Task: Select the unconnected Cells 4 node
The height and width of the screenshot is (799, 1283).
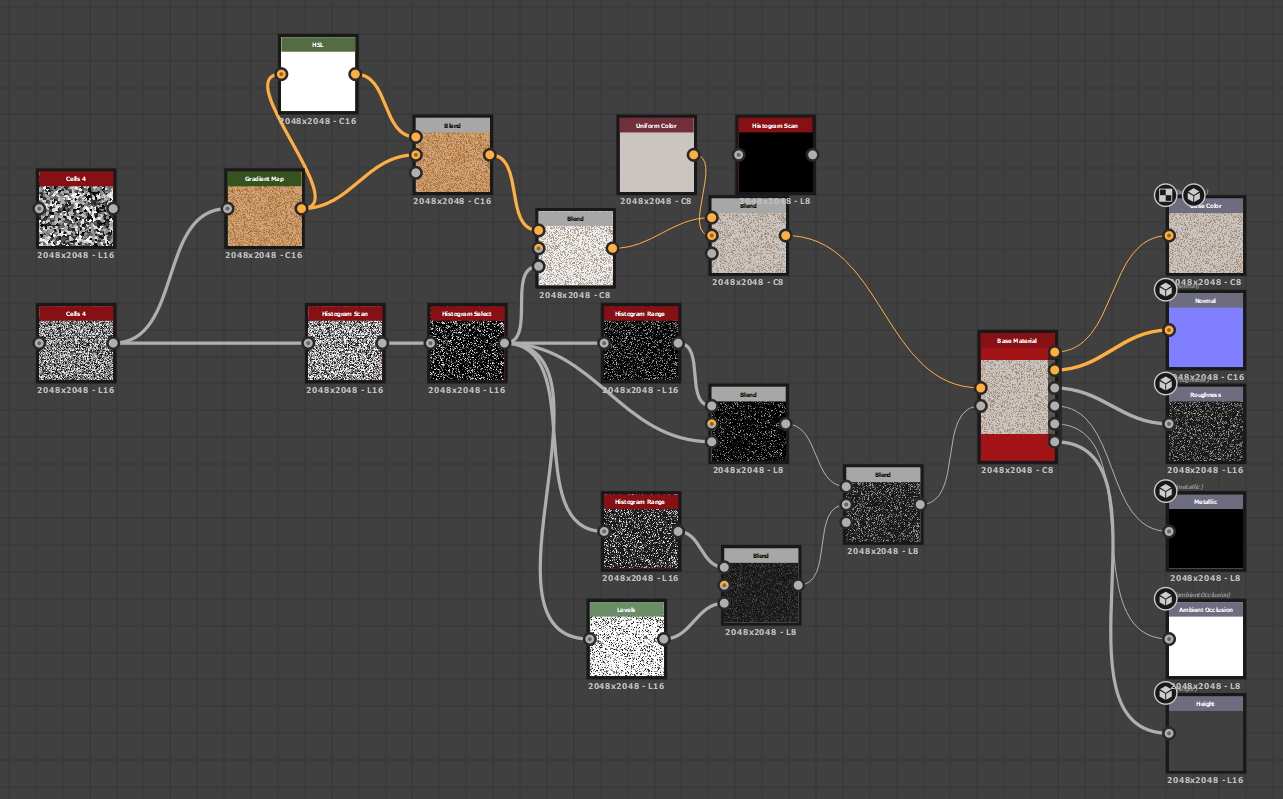Action: coord(76,209)
